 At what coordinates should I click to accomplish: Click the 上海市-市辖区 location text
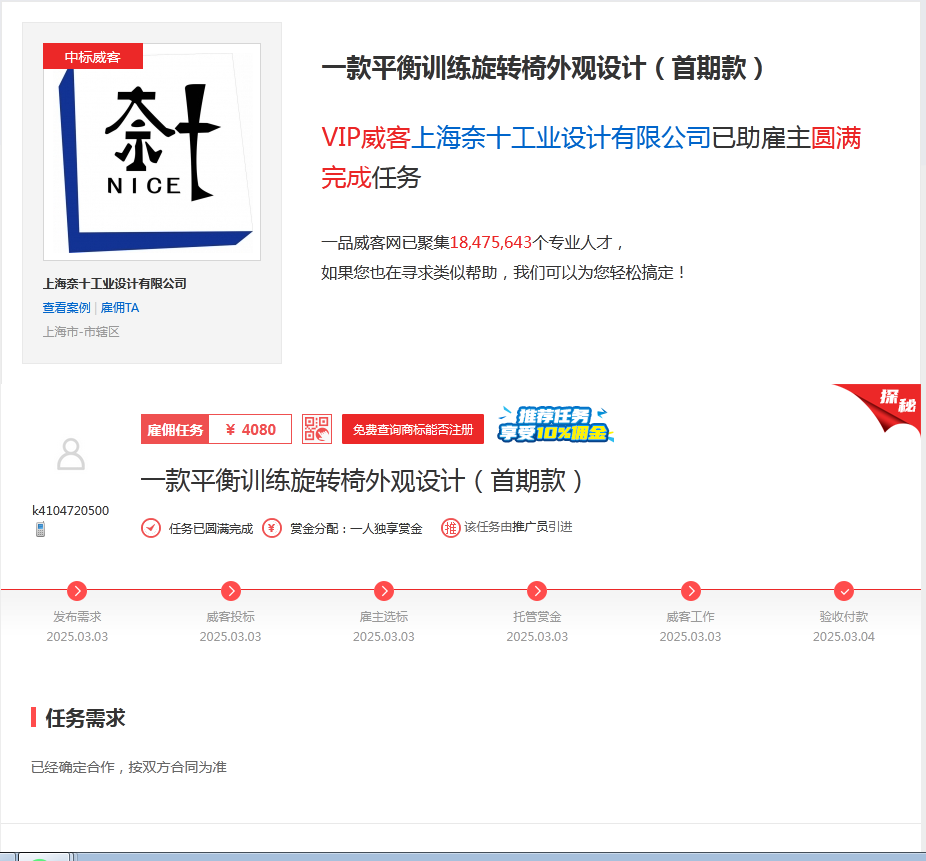coord(81,332)
